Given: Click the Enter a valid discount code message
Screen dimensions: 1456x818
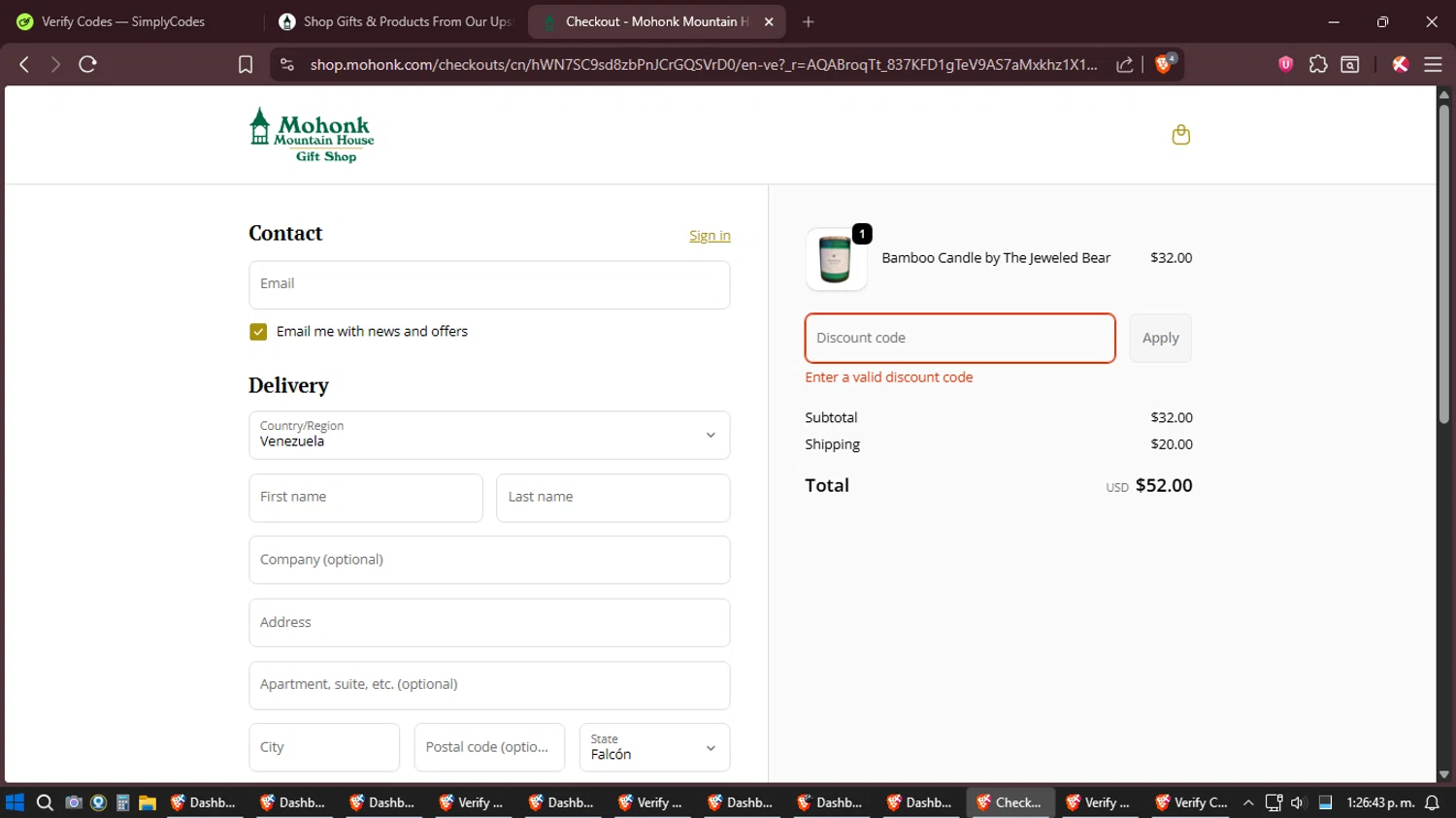Looking at the screenshot, I should pyautogui.click(x=888, y=377).
